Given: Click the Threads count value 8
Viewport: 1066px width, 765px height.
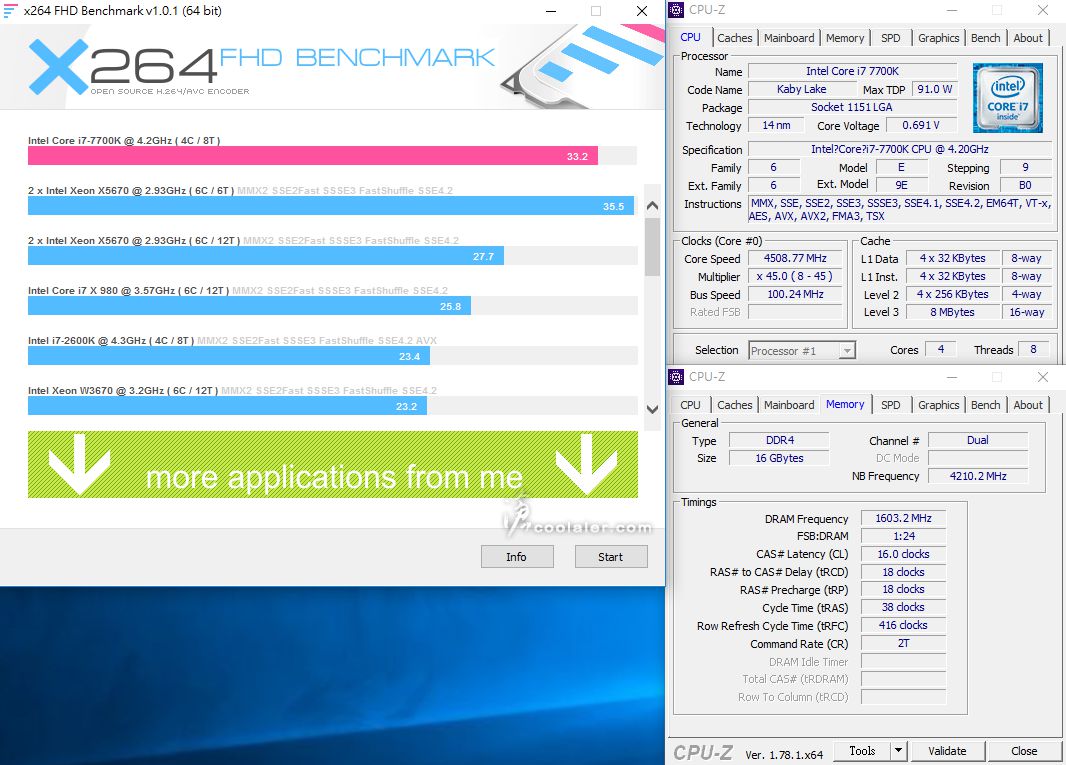Looking at the screenshot, I should click(x=1033, y=350).
